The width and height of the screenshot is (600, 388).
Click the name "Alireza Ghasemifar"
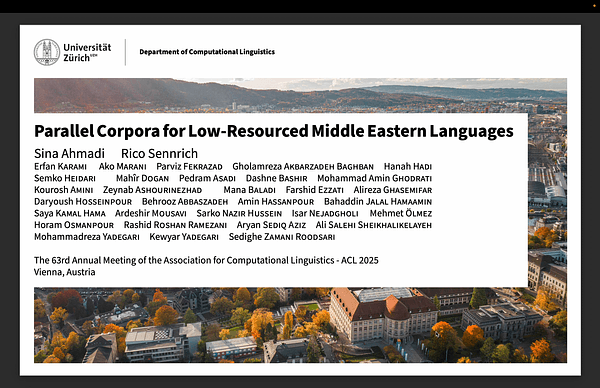393,190
